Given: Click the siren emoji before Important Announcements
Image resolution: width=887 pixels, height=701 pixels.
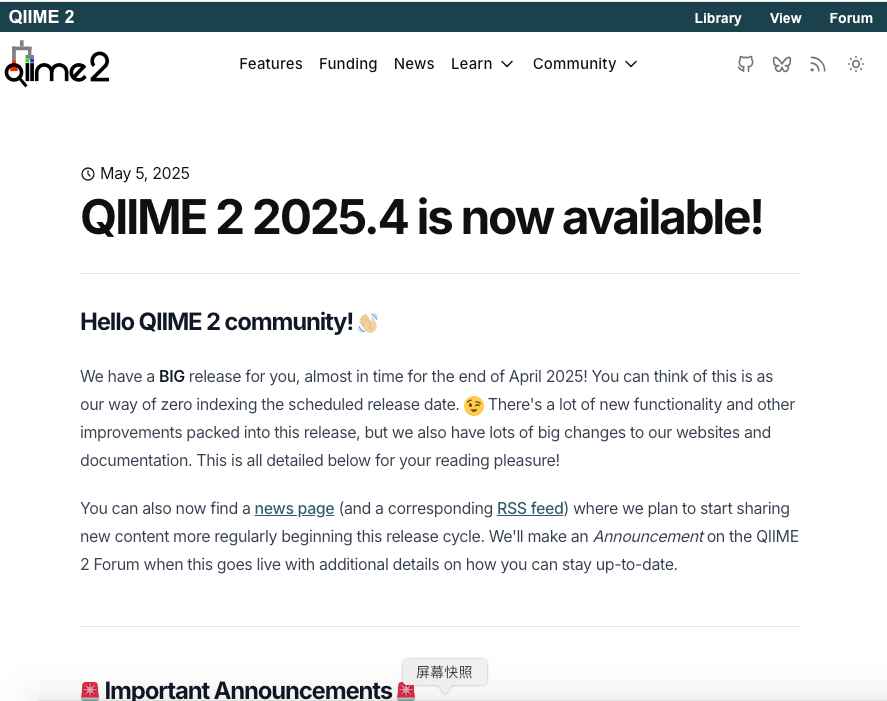Looking at the screenshot, I should point(90,691).
